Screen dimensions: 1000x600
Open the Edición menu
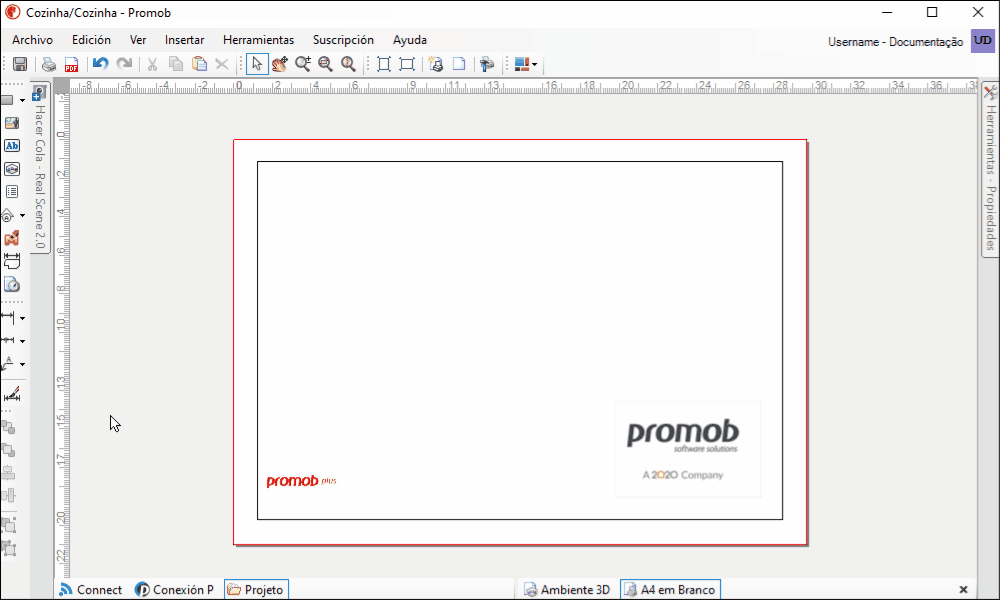tap(91, 40)
